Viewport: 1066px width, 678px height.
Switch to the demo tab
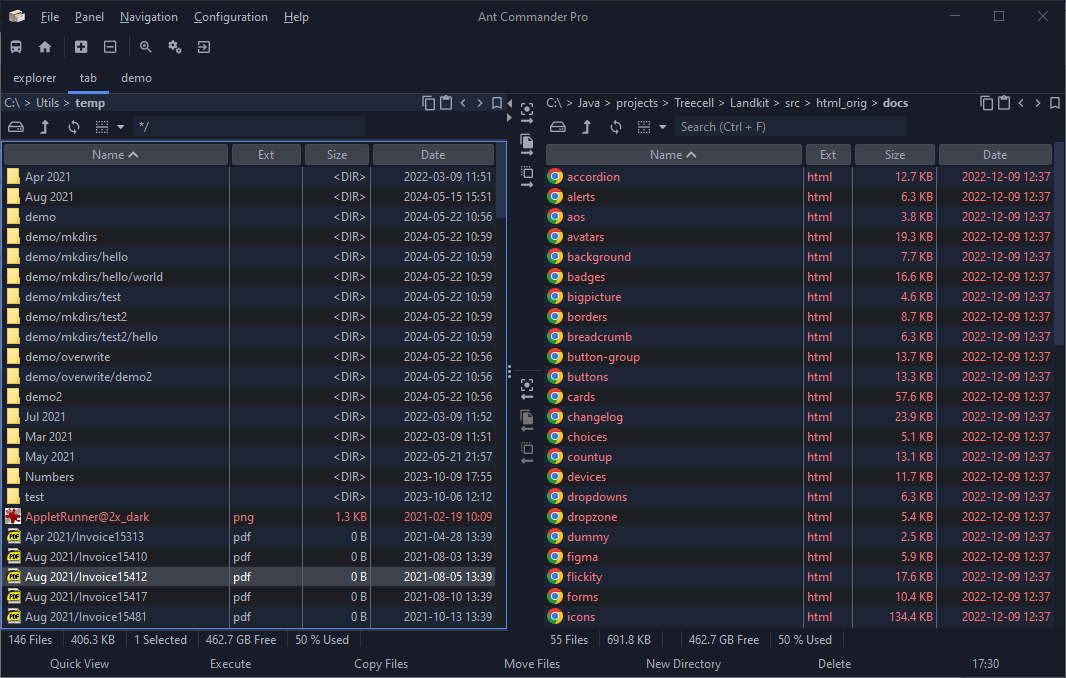[x=136, y=78]
